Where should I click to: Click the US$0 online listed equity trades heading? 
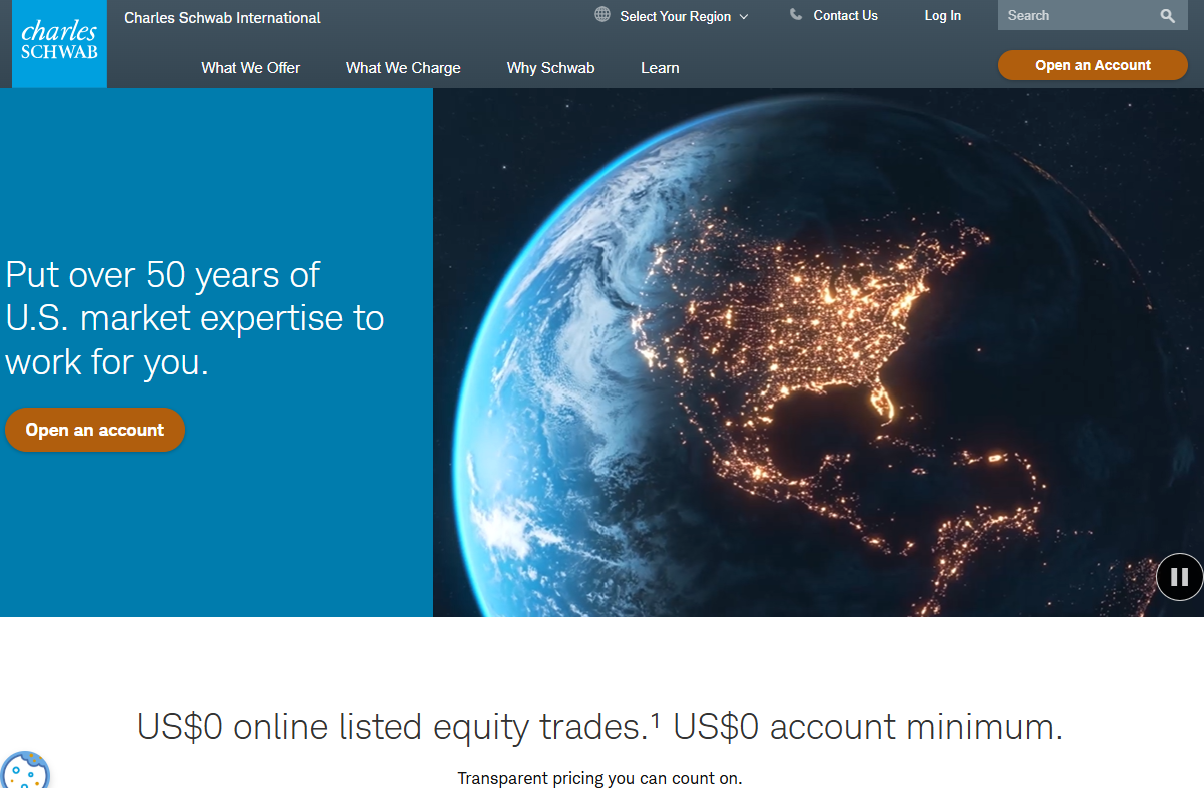600,726
